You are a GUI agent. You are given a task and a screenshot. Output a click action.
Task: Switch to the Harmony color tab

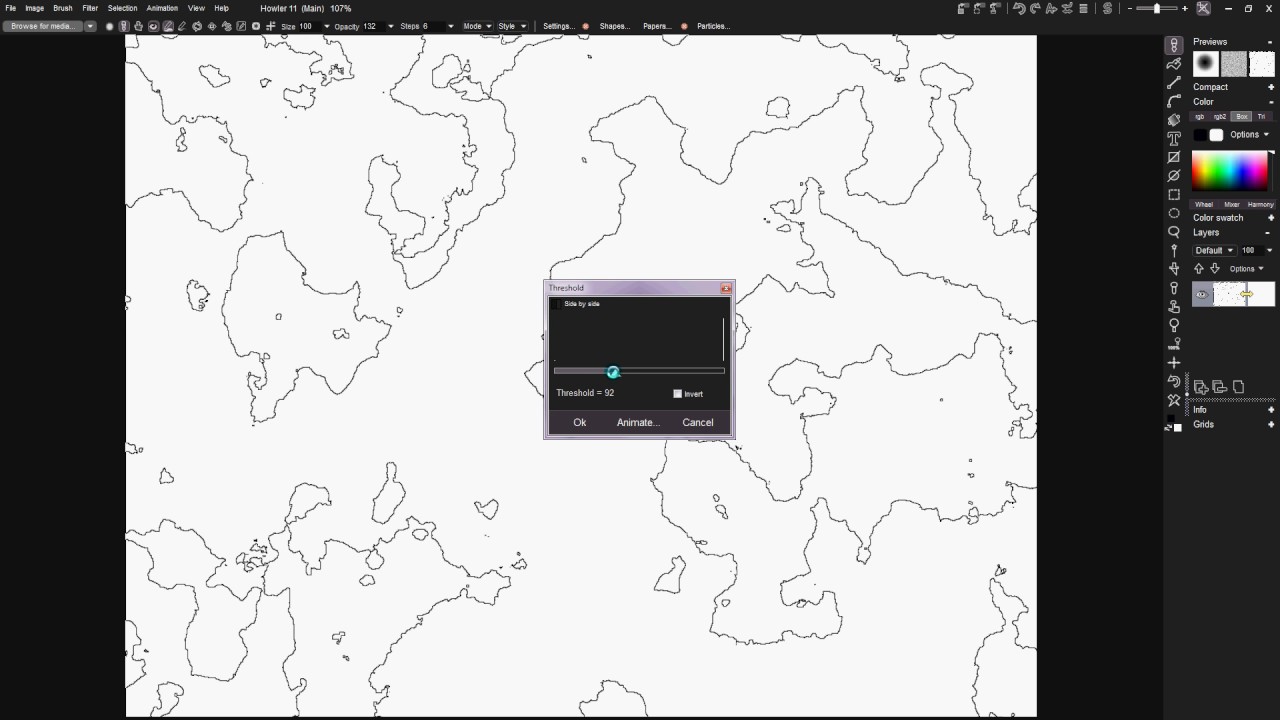1260,204
